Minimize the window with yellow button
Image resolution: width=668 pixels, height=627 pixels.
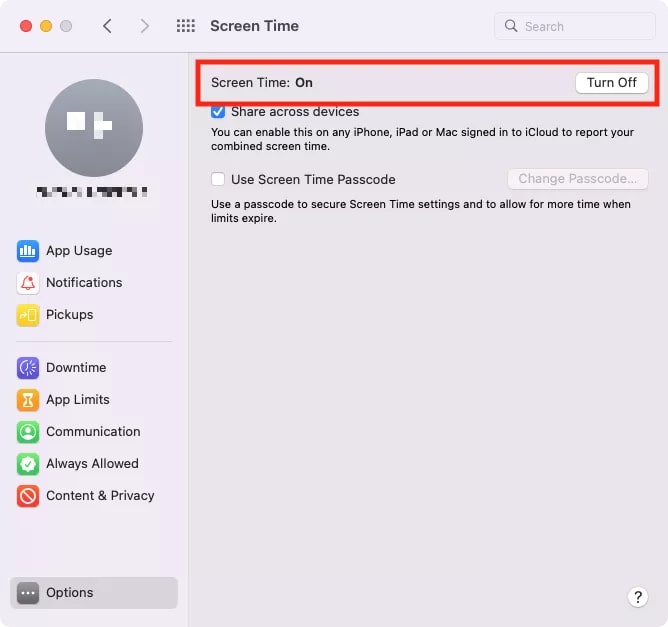pyautogui.click(x=46, y=26)
